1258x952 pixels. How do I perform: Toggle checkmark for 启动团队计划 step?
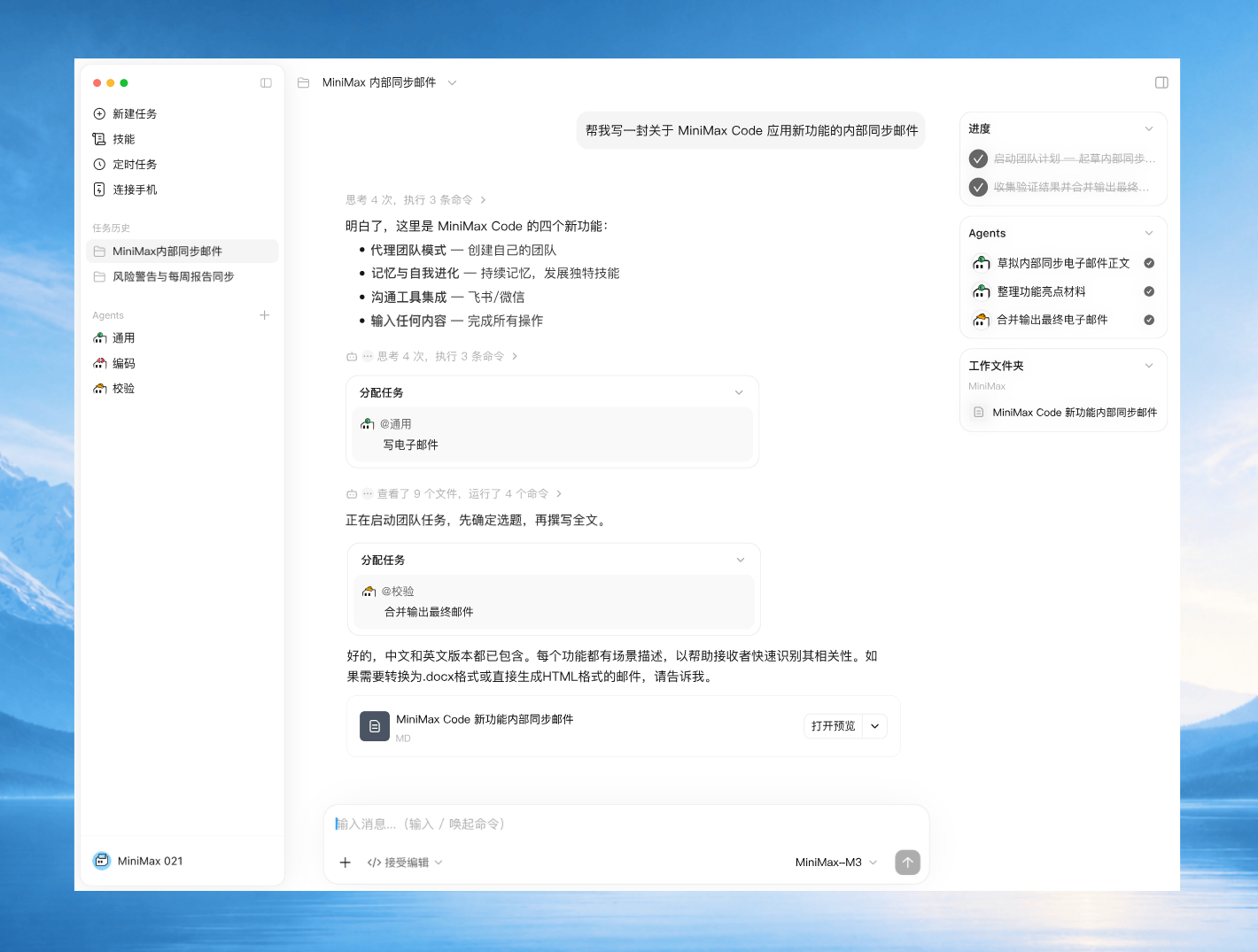coord(978,159)
